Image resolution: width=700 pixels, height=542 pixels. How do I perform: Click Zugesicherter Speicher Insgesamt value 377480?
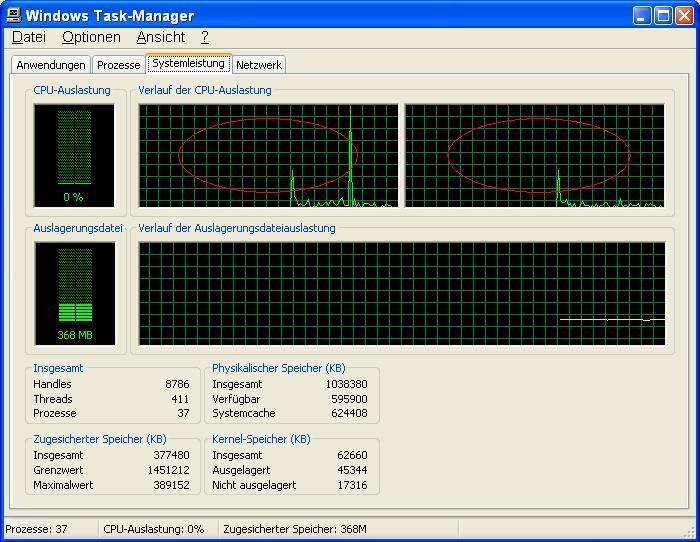point(171,455)
